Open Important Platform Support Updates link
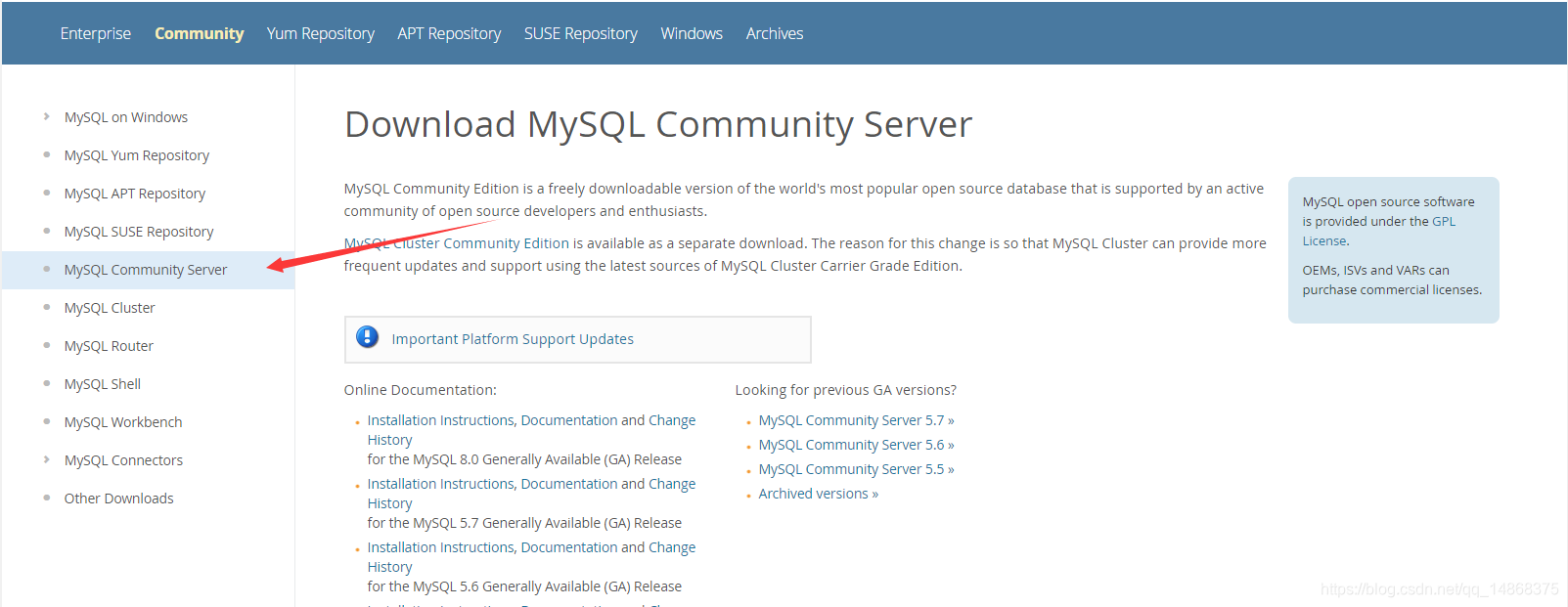 click(513, 339)
